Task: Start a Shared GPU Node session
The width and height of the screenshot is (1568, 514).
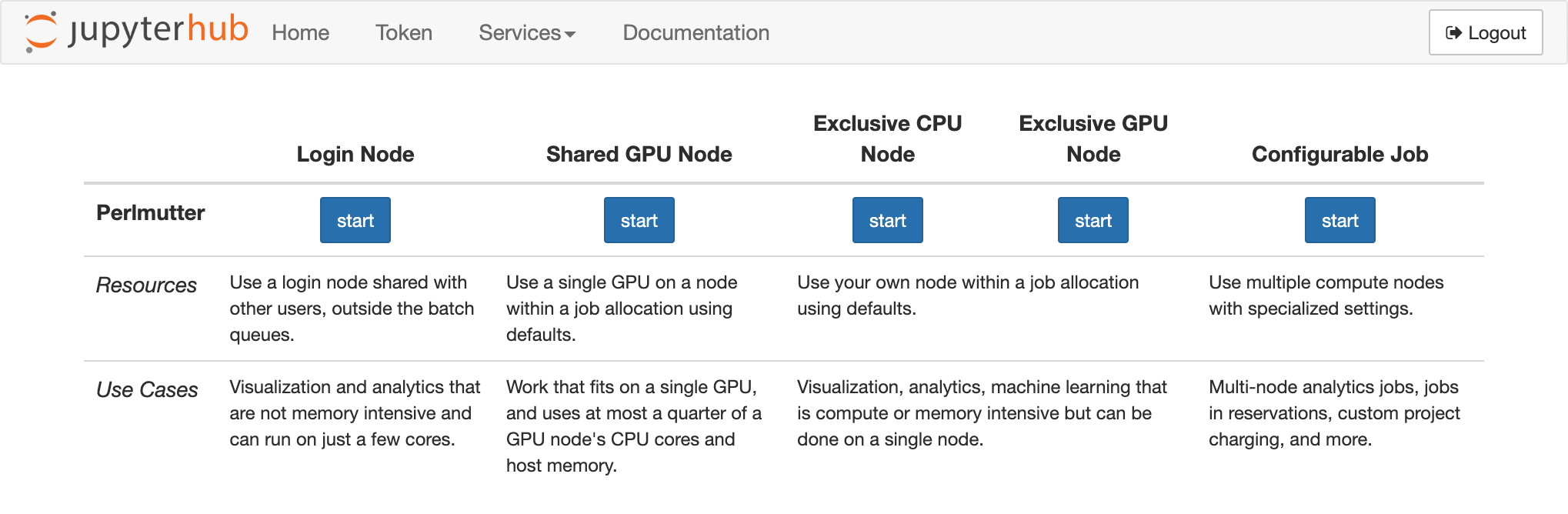Action: 639,220
